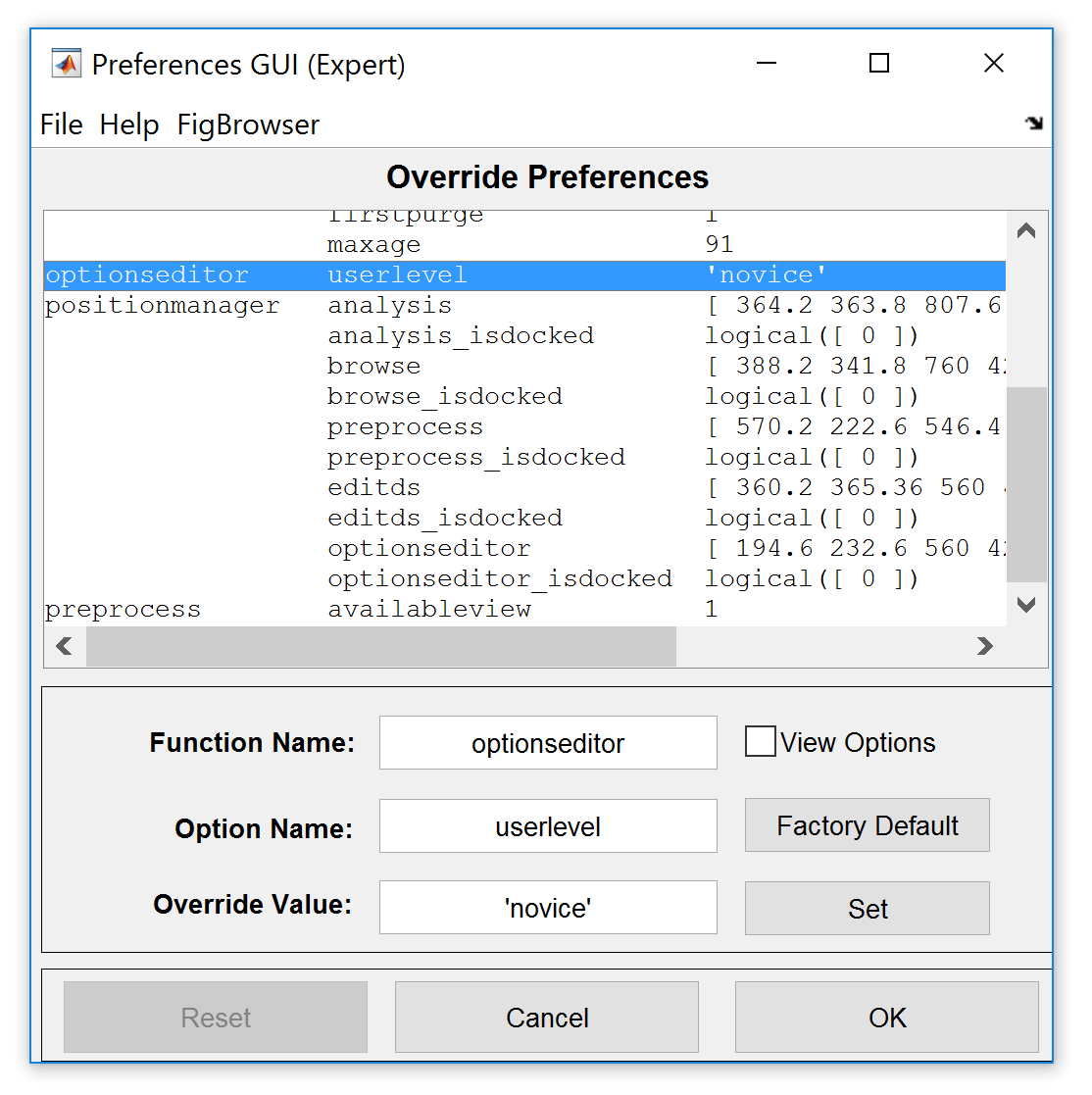Click the vertical scrollbar thumb
1092x1095 pixels.
[x=1026, y=485]
